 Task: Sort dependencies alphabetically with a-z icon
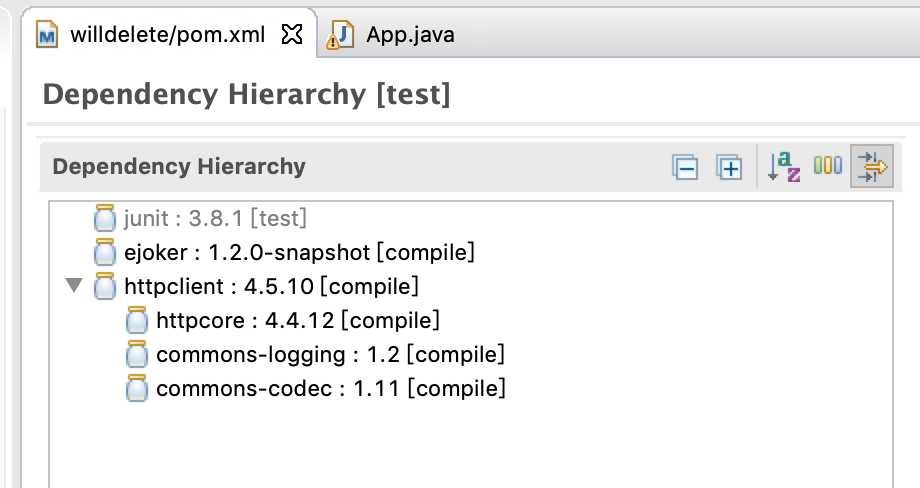784,167
